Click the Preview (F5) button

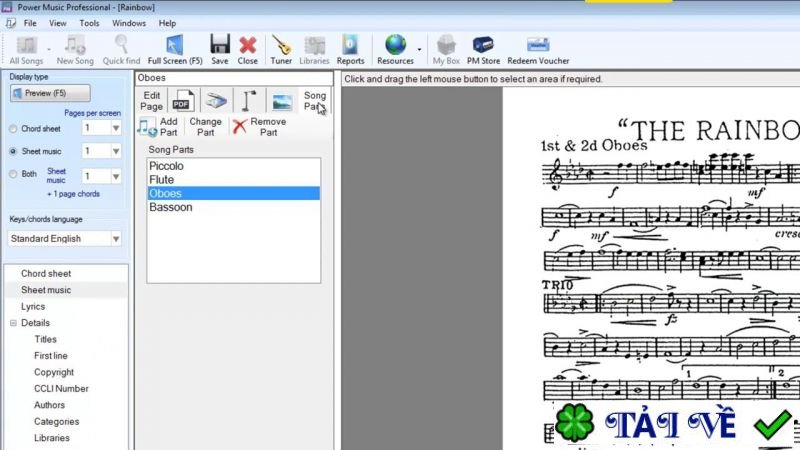click(50, 93)
